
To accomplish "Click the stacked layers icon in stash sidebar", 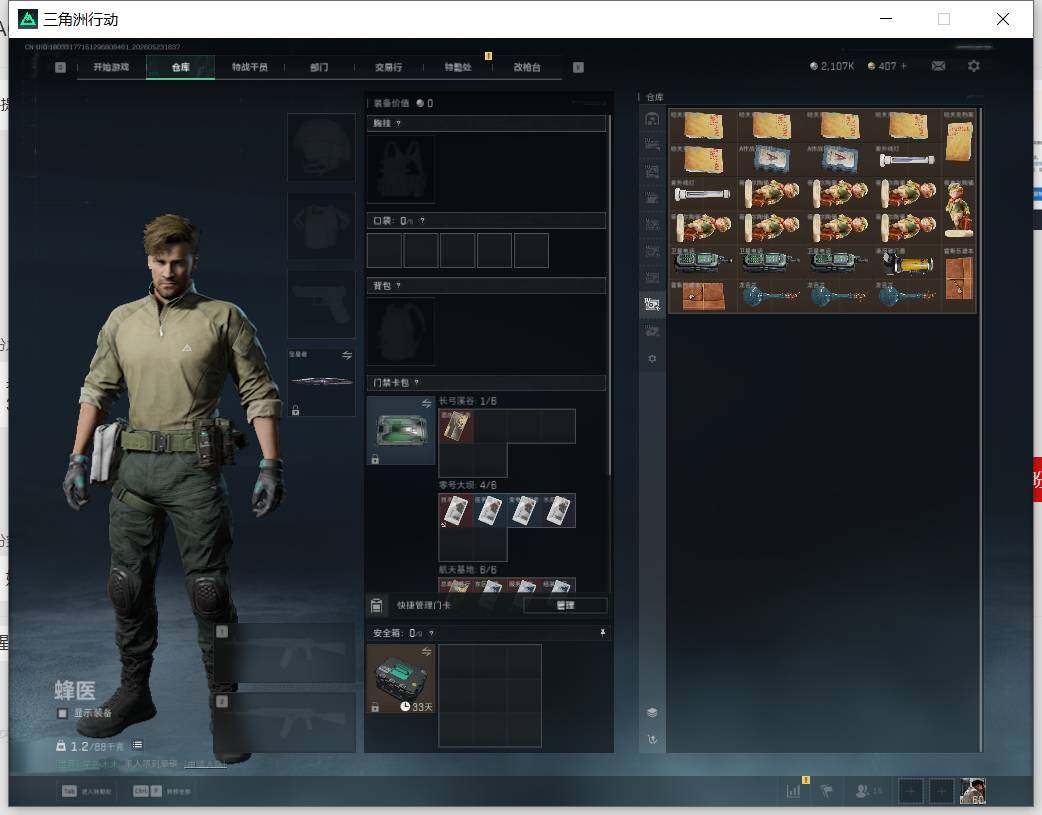I will coord(652,713).
